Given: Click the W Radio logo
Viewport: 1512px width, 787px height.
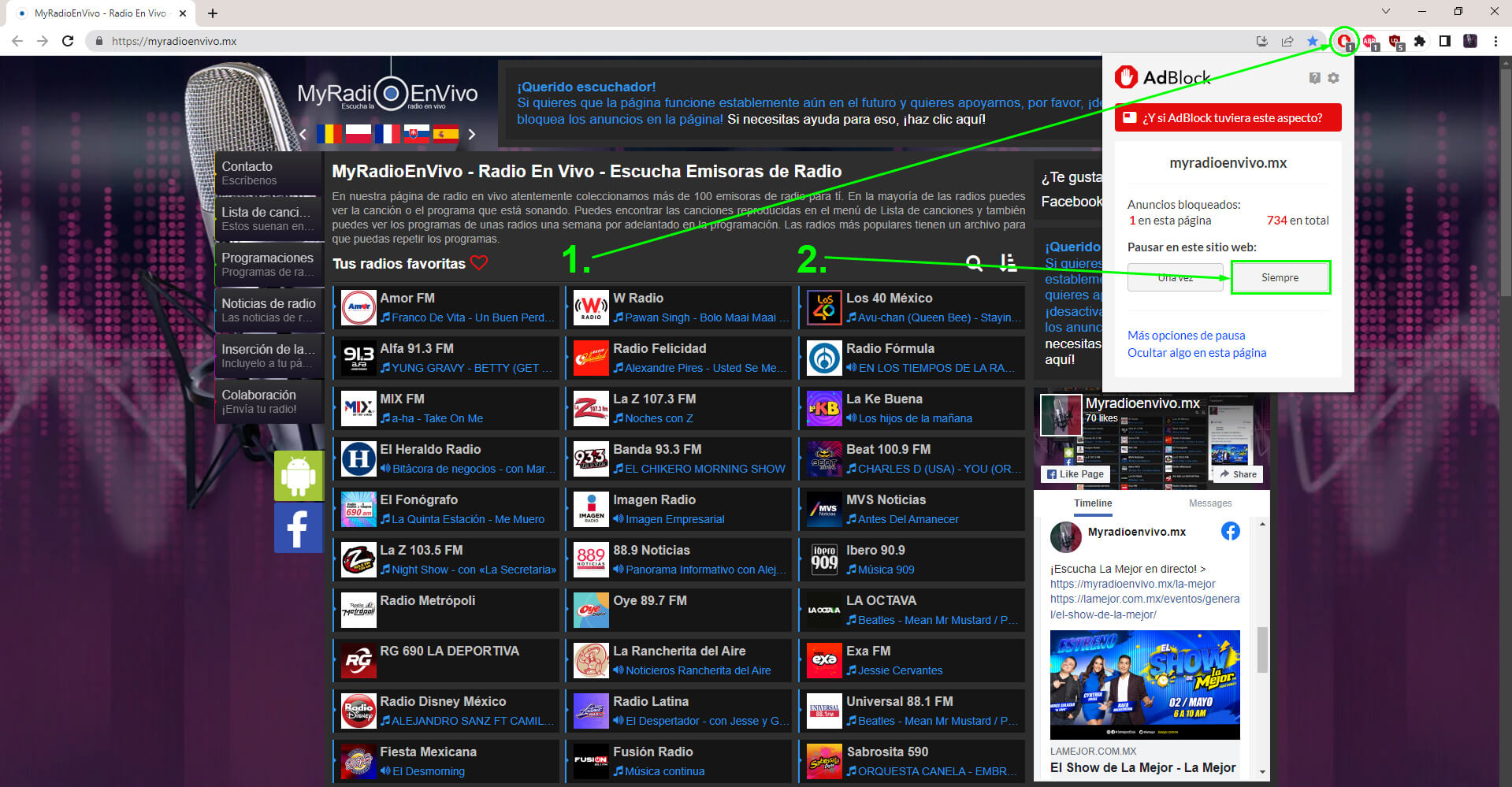Looking at the screenshot, I should 591,307.
